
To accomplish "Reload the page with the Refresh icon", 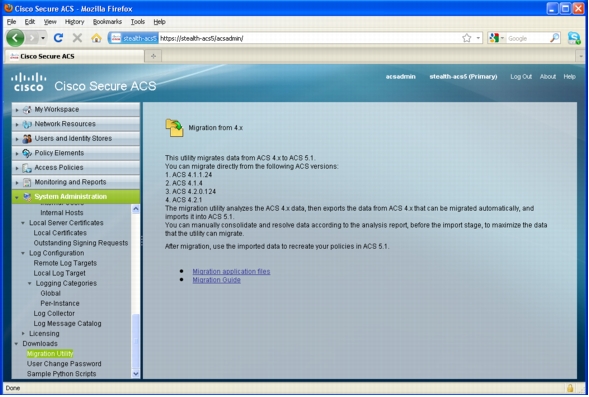I will point(58,38).
